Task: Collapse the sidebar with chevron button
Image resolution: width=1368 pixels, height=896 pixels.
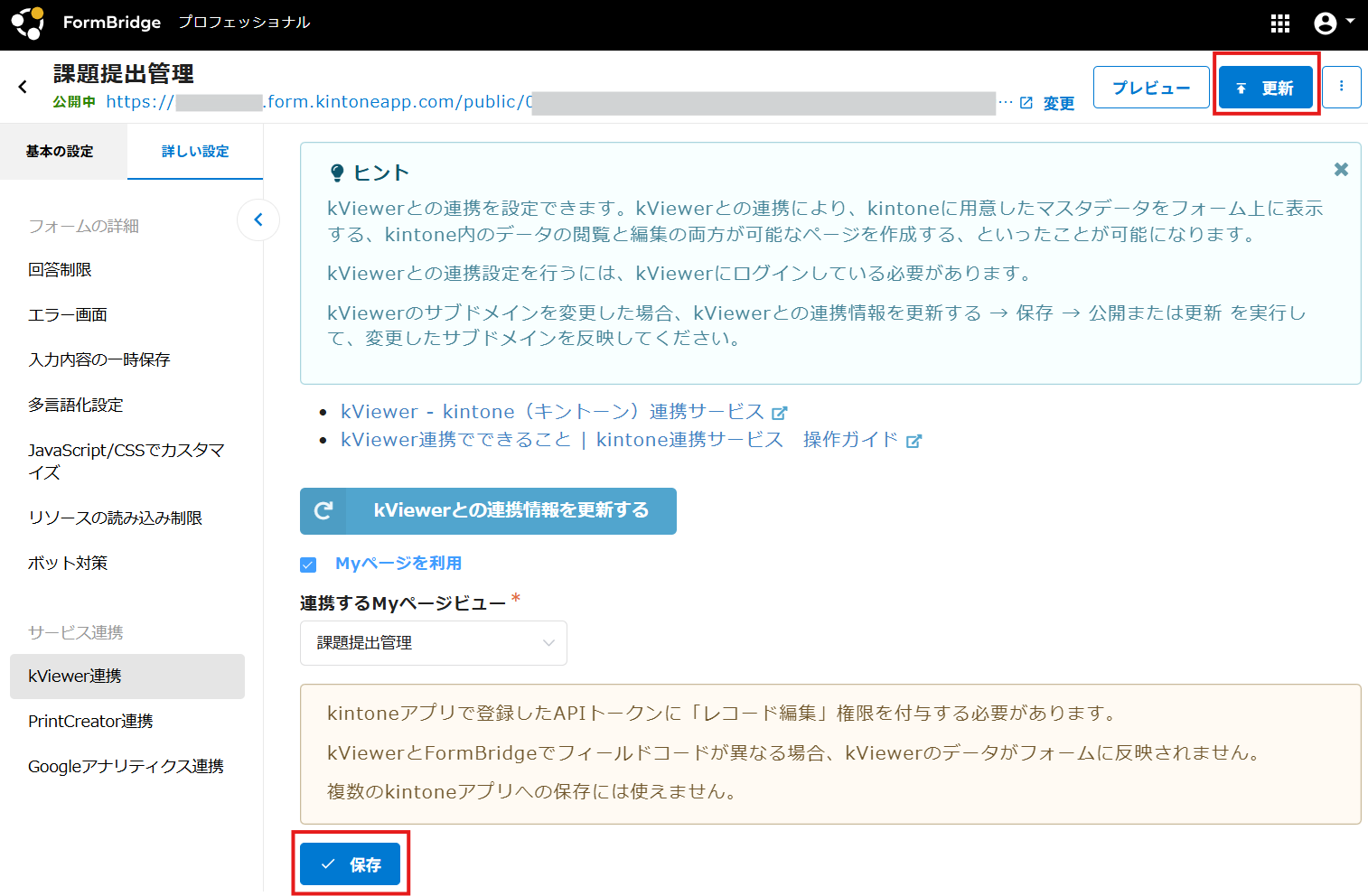Action: (x=258, y=219)
